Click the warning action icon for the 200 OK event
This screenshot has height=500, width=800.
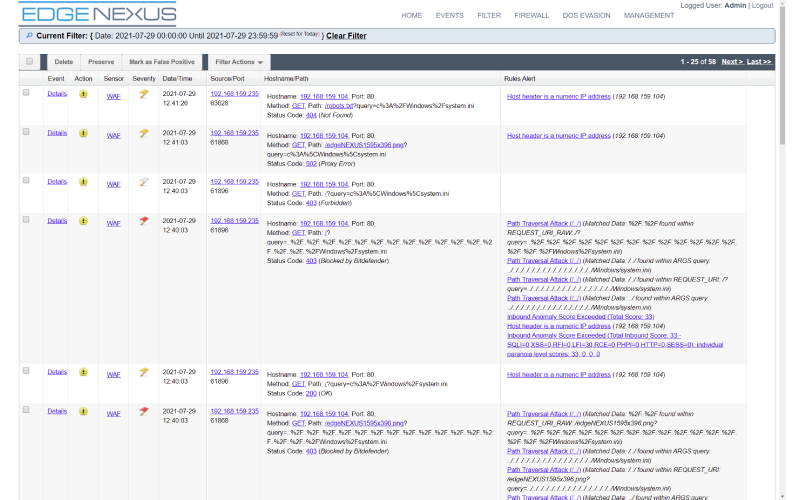point(83,372)
